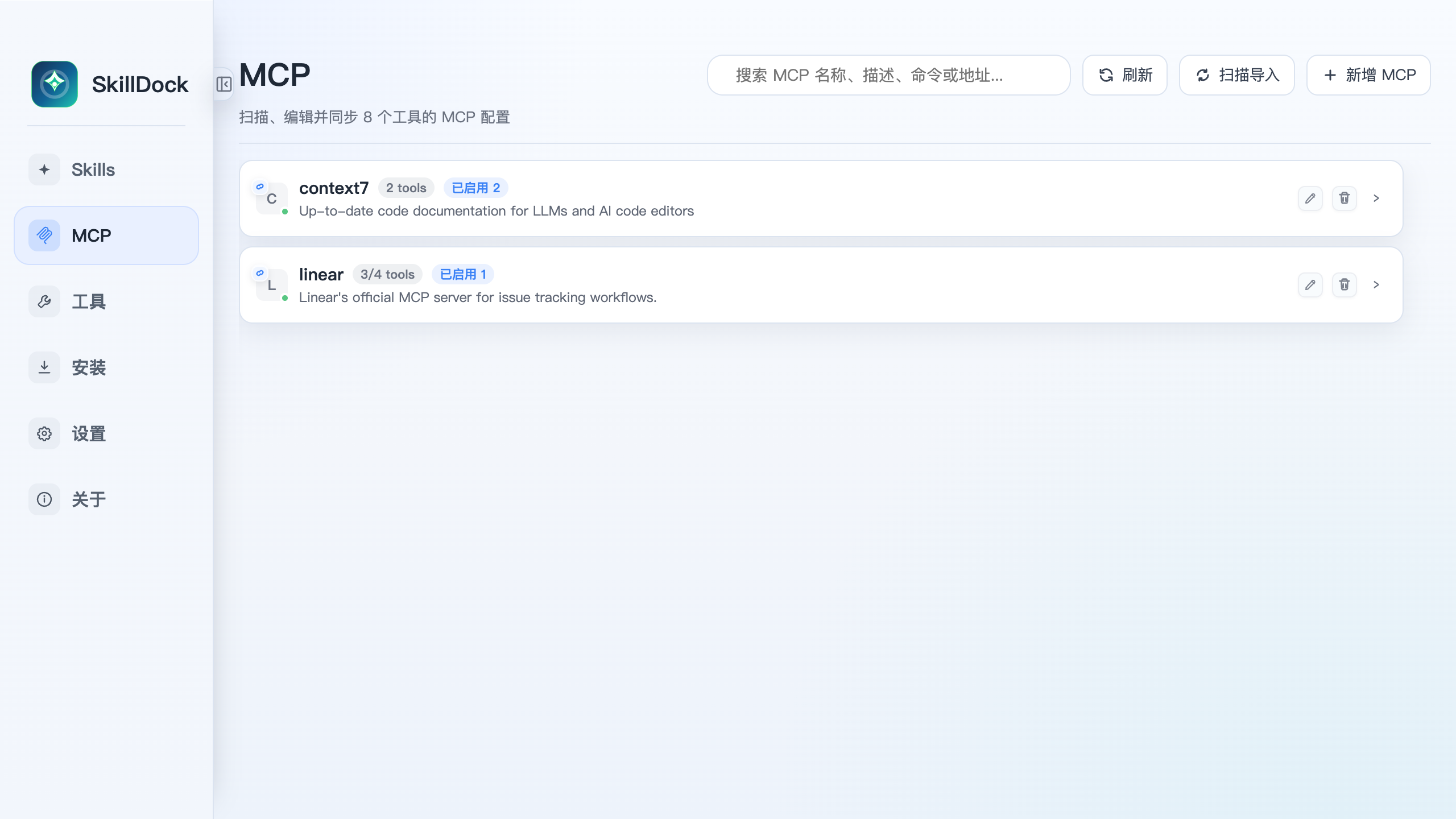Click the '3/4 tools' badge on linear
Viewport: 1456px width, 819px height.
pos(387,274)
